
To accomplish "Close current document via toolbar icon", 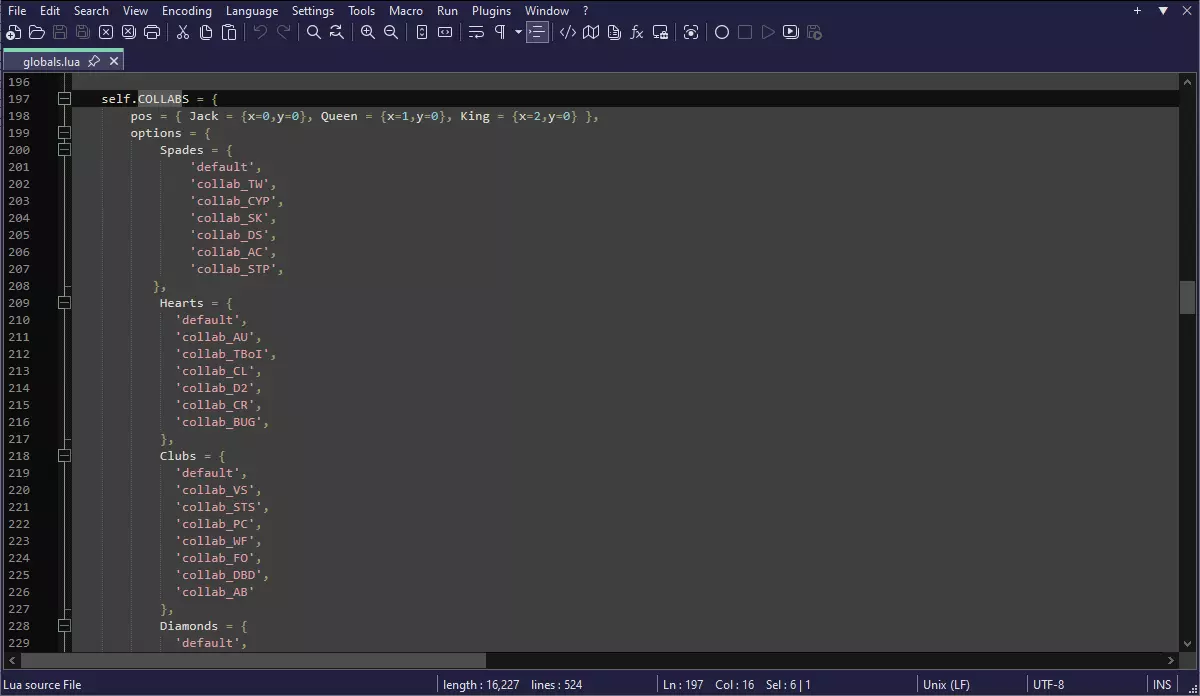I will [106, 32].
